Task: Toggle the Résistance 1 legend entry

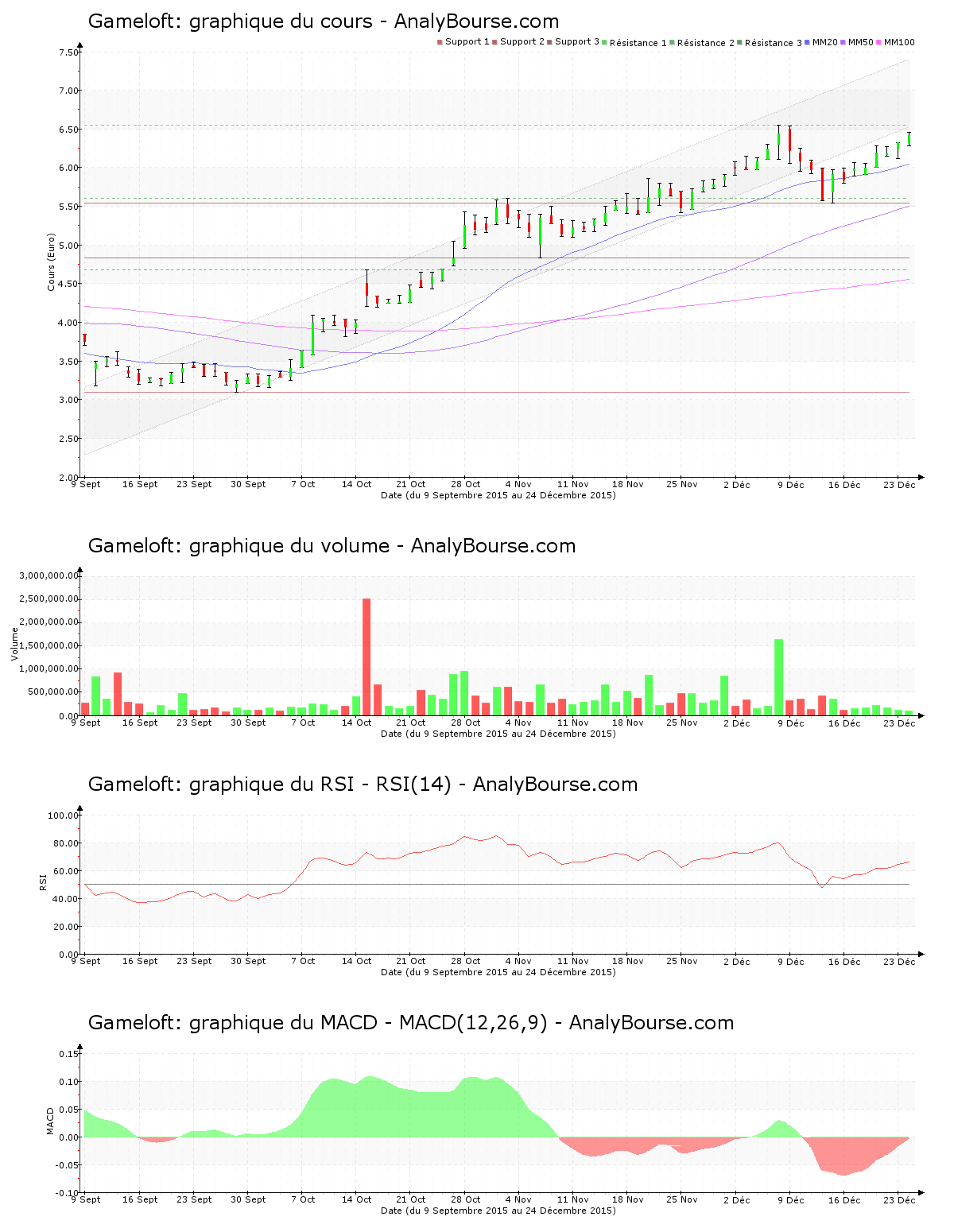Action: tap(634, 42)
